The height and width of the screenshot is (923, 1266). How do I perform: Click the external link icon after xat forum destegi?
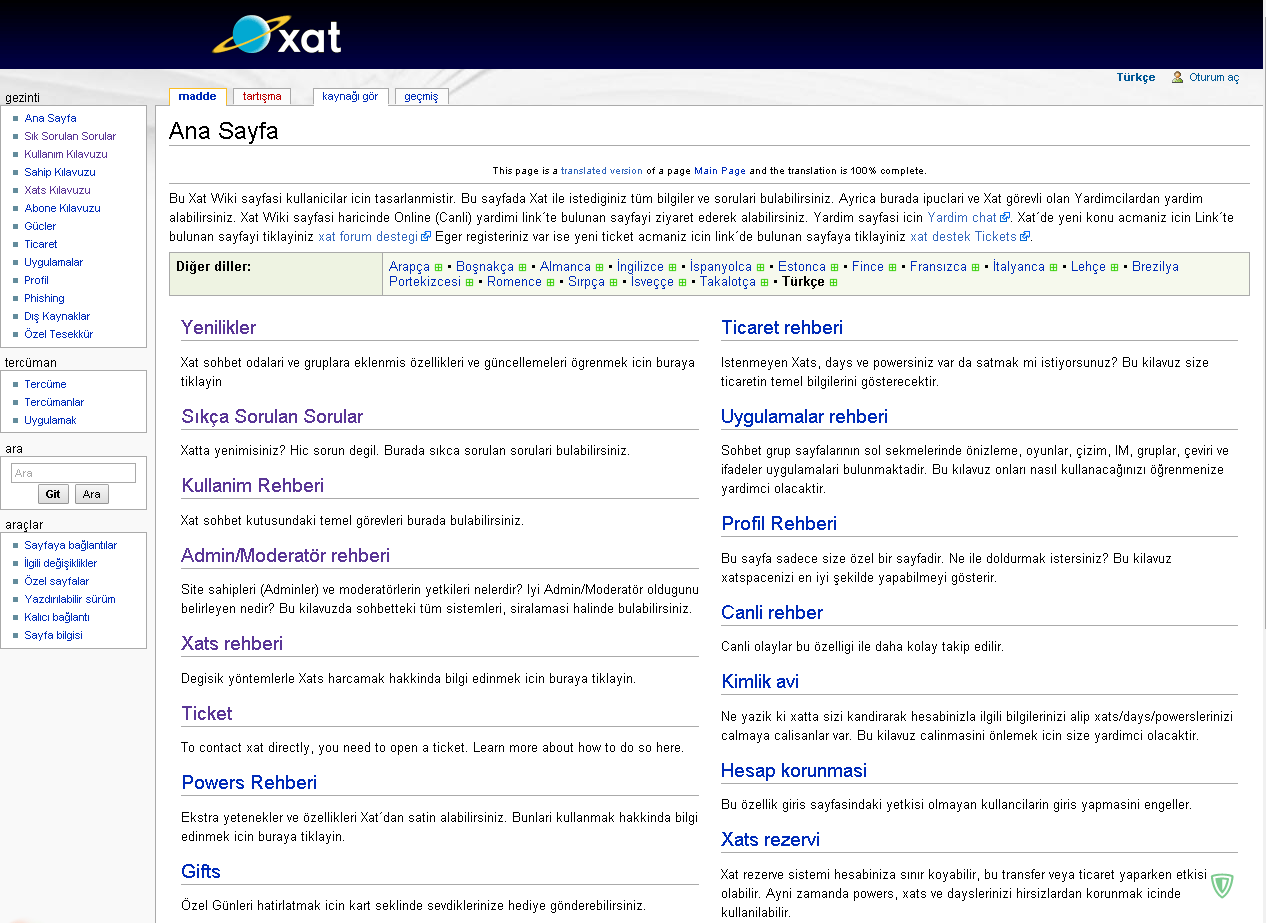click(426, 237)
